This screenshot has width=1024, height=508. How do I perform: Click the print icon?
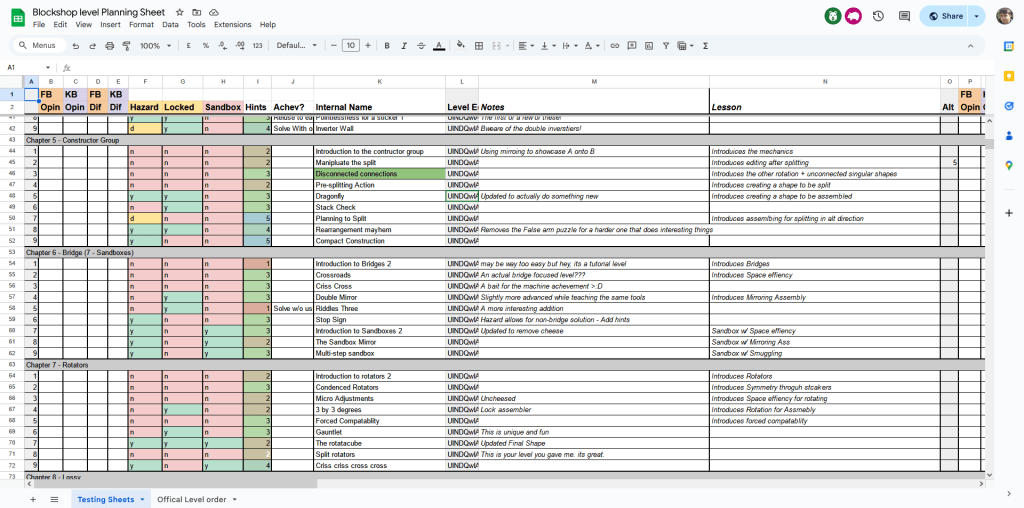tap(109, 46)
